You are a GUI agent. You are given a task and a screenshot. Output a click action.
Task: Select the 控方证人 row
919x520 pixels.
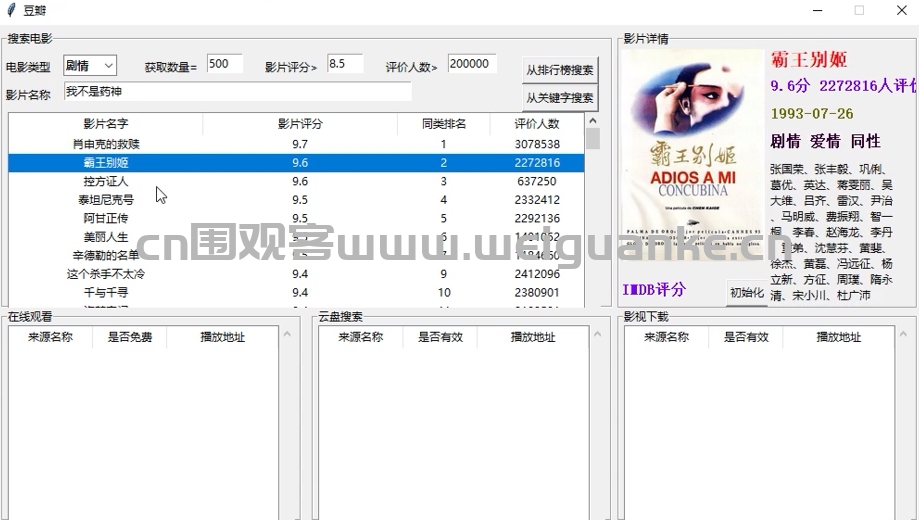pyautogui.click(x=296, y=181)
